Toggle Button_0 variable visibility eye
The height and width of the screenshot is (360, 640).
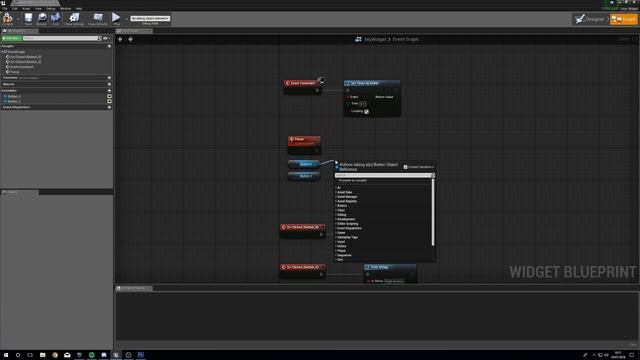pos(109,96)
